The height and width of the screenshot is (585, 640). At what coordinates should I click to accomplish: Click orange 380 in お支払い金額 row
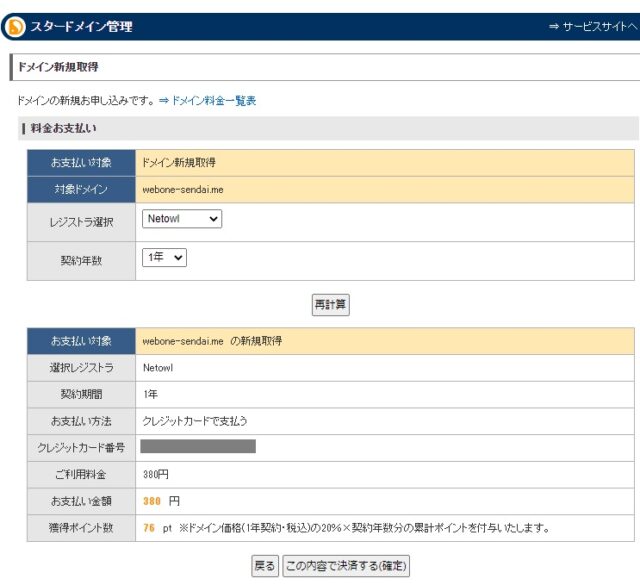(152, 501)
